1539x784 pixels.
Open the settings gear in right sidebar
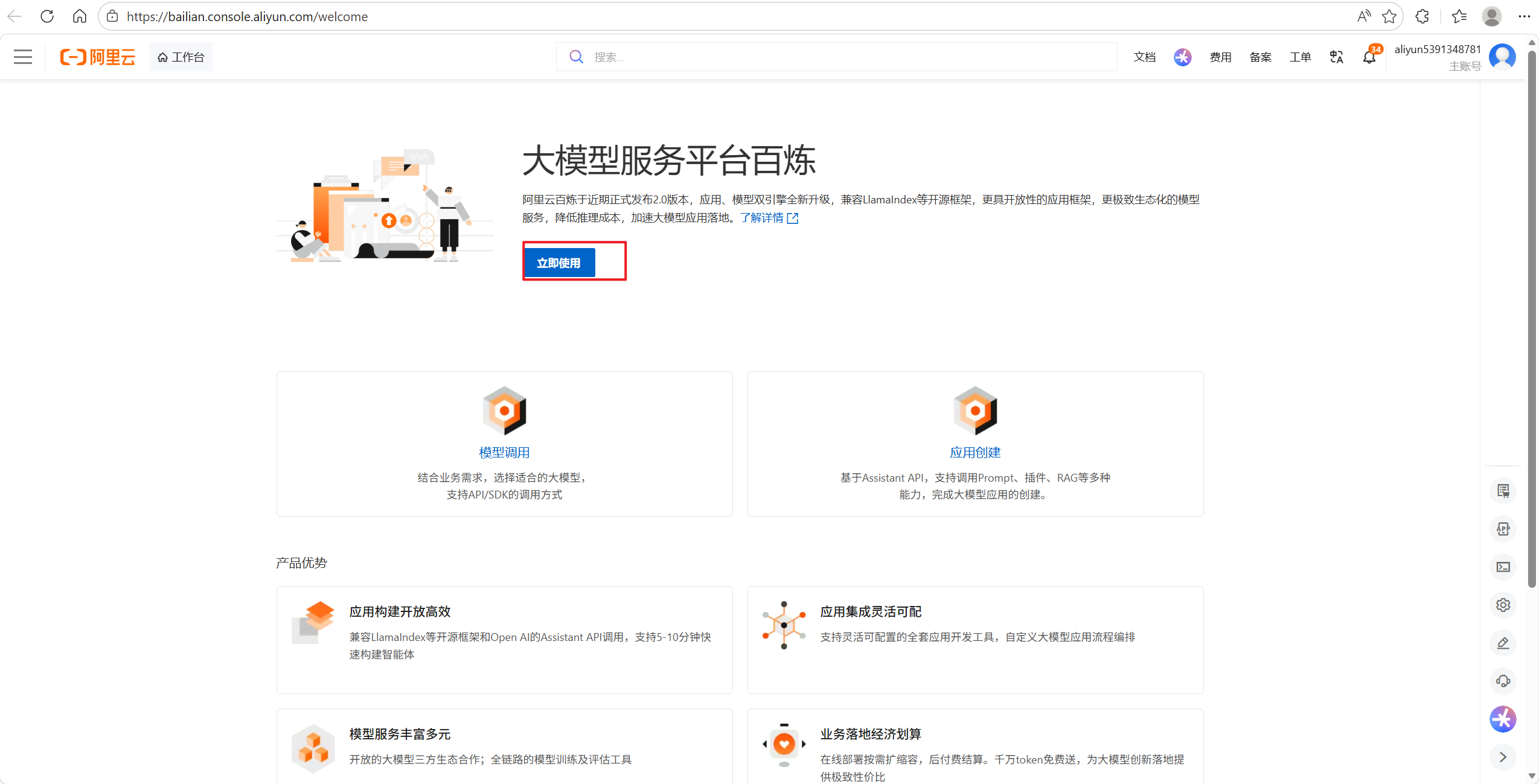[1503, 605]
